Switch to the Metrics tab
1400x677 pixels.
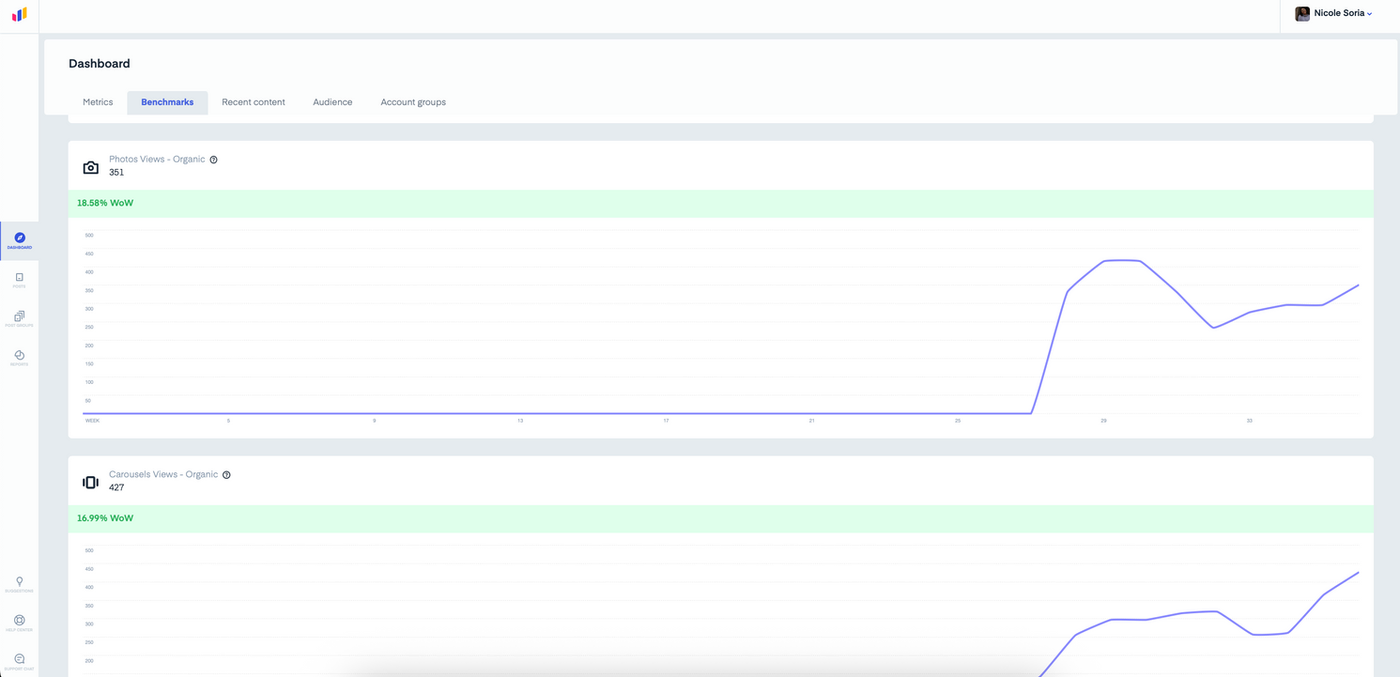(98, 102)
